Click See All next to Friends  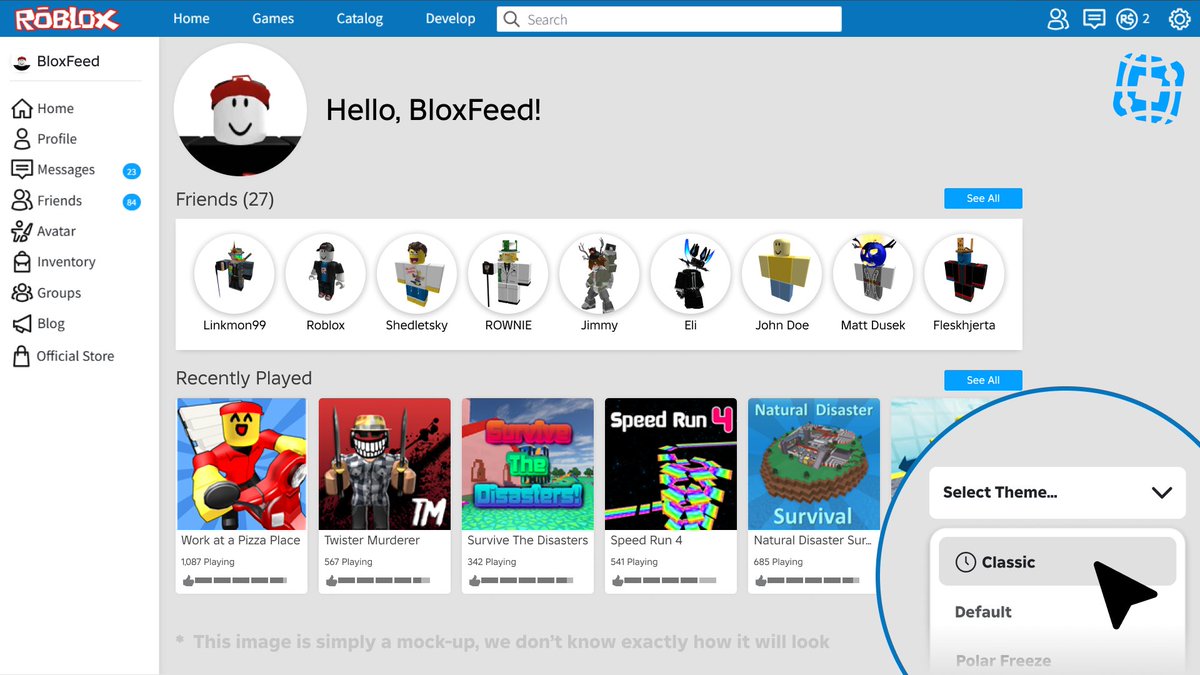(x=983, y=199)
